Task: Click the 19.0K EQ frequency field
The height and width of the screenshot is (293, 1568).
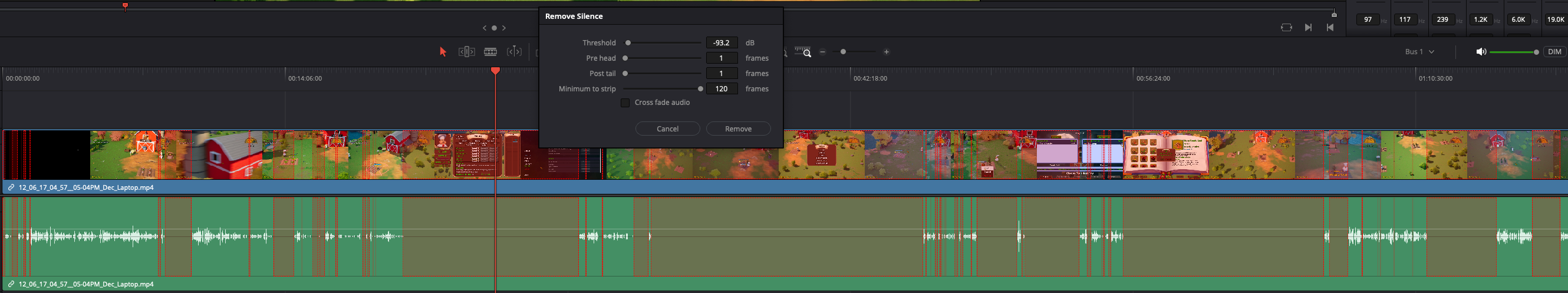Action: pyautogui.click(x=1556, y=19)
